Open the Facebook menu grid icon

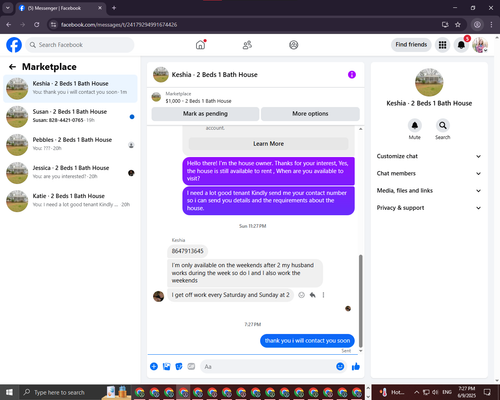(x=442, y=45)
